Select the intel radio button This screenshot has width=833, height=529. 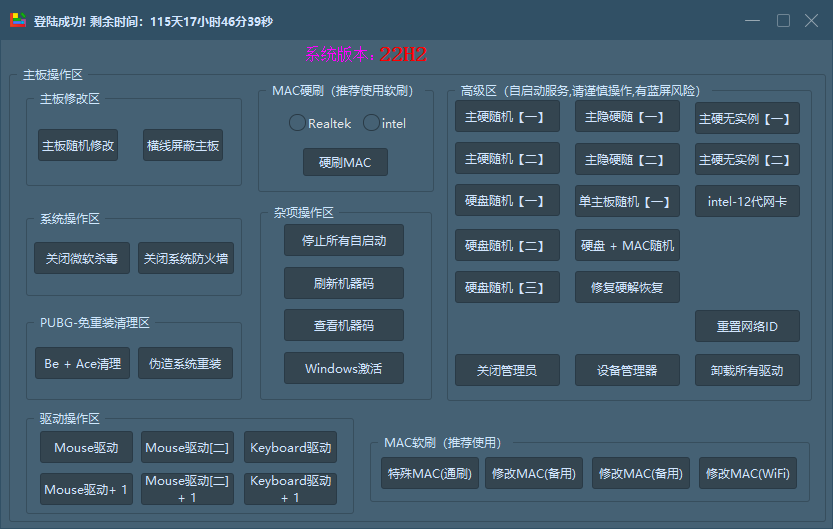(x=371, y=123)
